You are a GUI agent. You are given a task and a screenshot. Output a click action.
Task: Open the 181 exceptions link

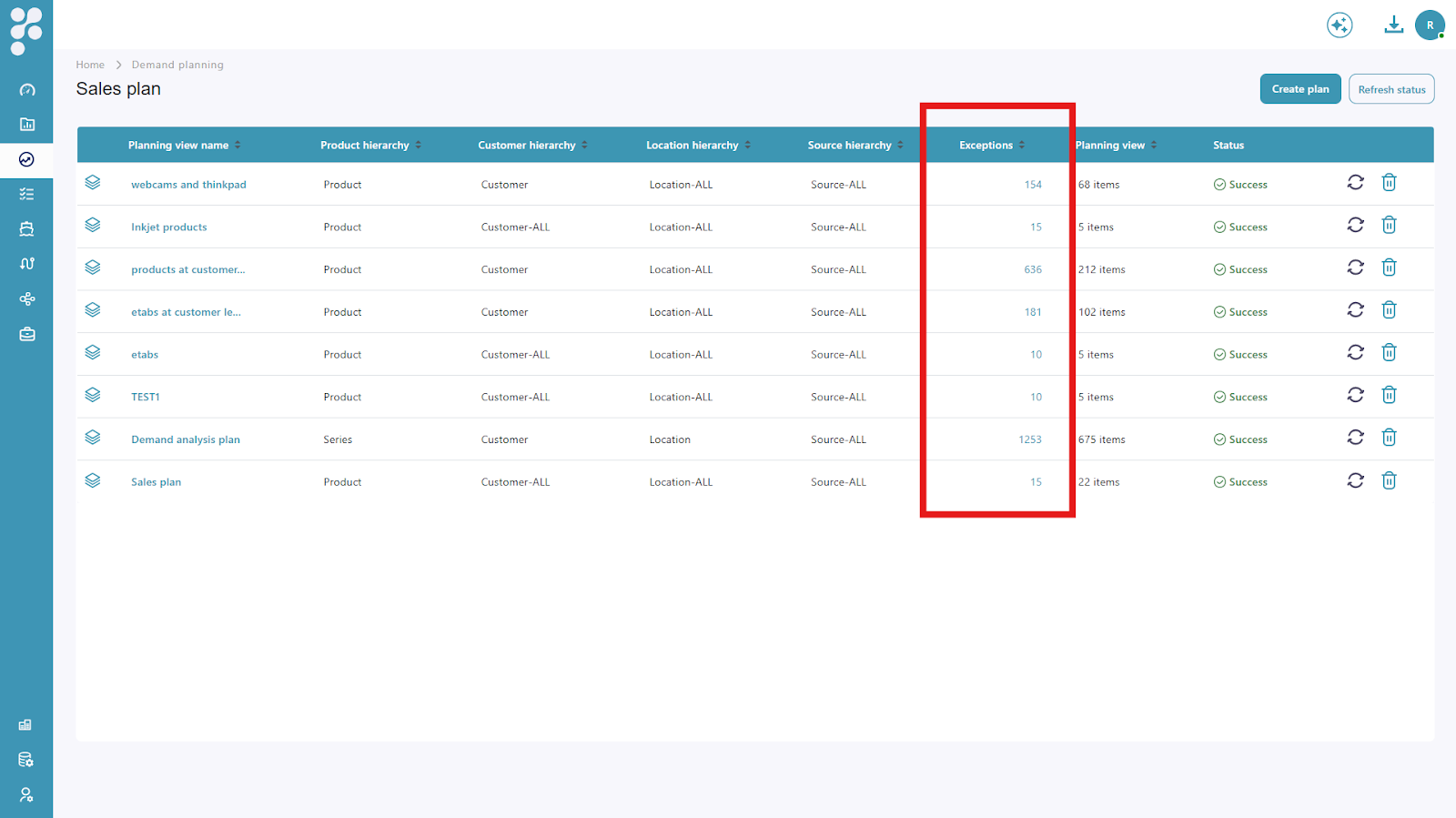pyautogui.click(x=1033, y=312)
